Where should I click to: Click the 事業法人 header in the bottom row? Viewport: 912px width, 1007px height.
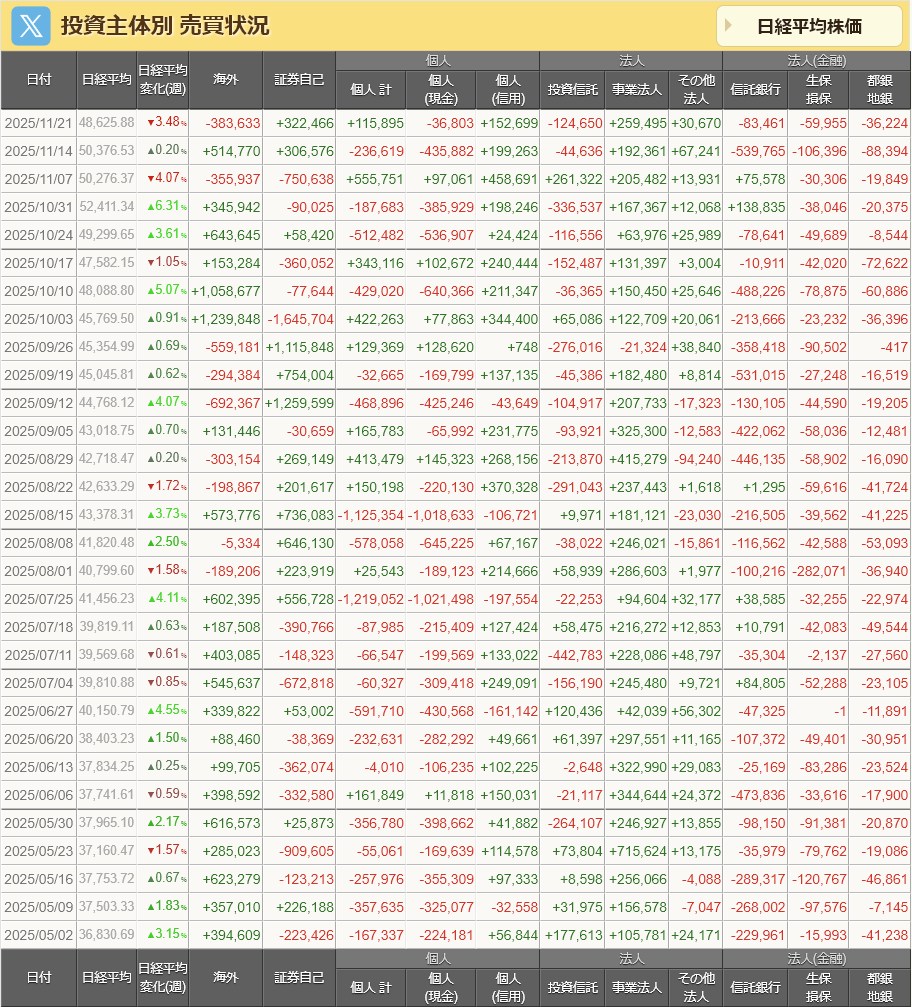637,986
